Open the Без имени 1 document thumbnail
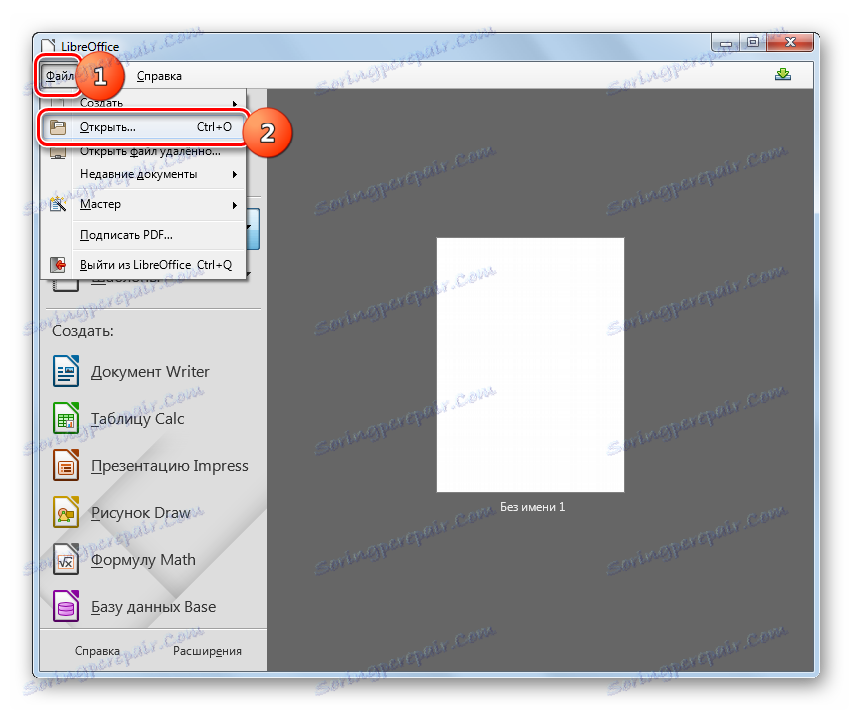Image resolution: width=853 pixels, height=711 pixels. click(530, 365)
